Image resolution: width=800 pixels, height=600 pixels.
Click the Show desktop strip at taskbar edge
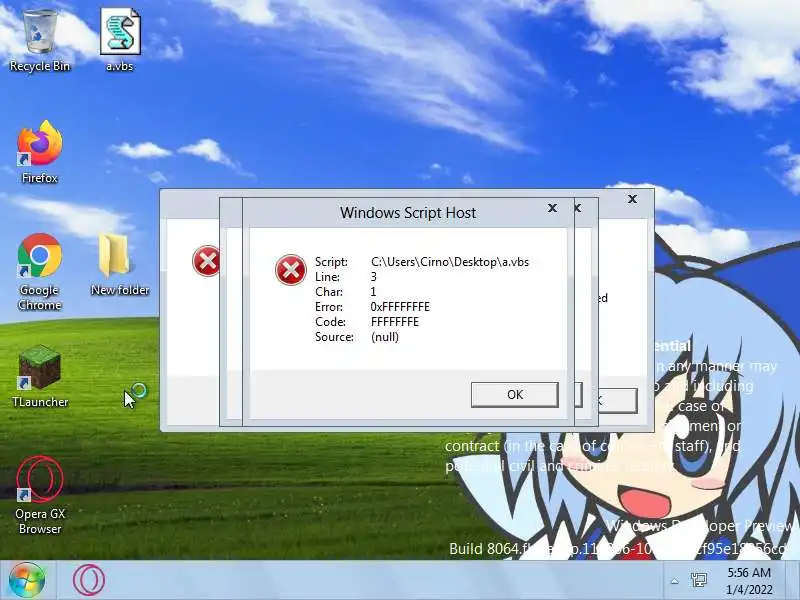792,580
